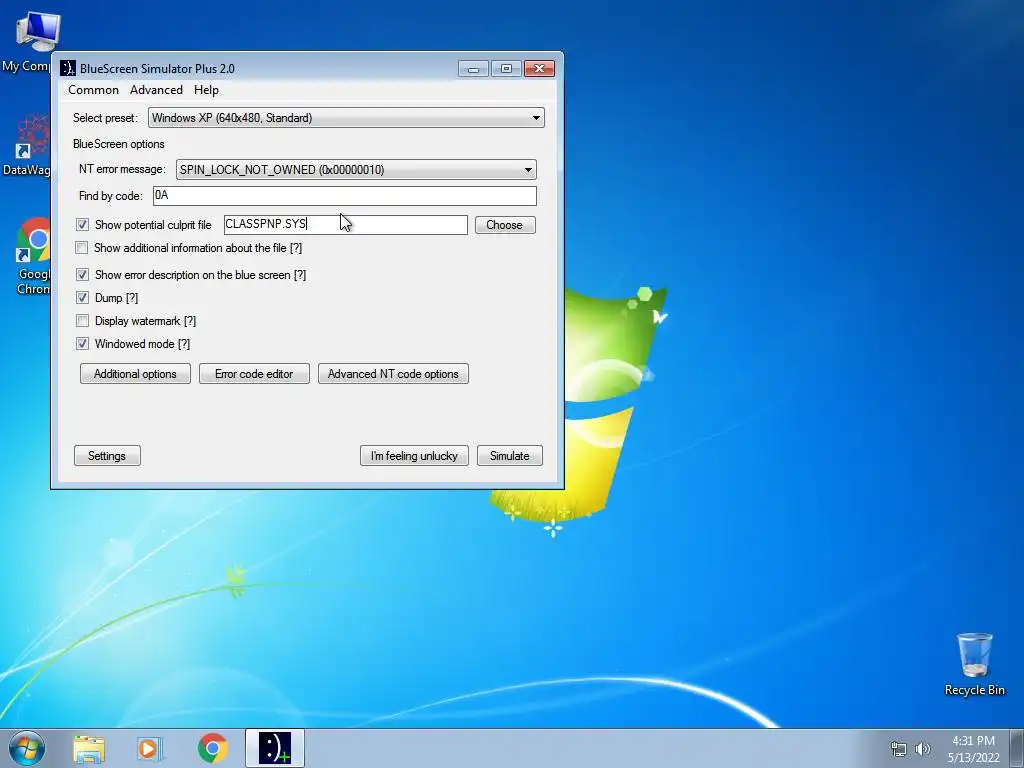
Task: Close the BlueScreen Simulator window
Action: click(539, 69)
